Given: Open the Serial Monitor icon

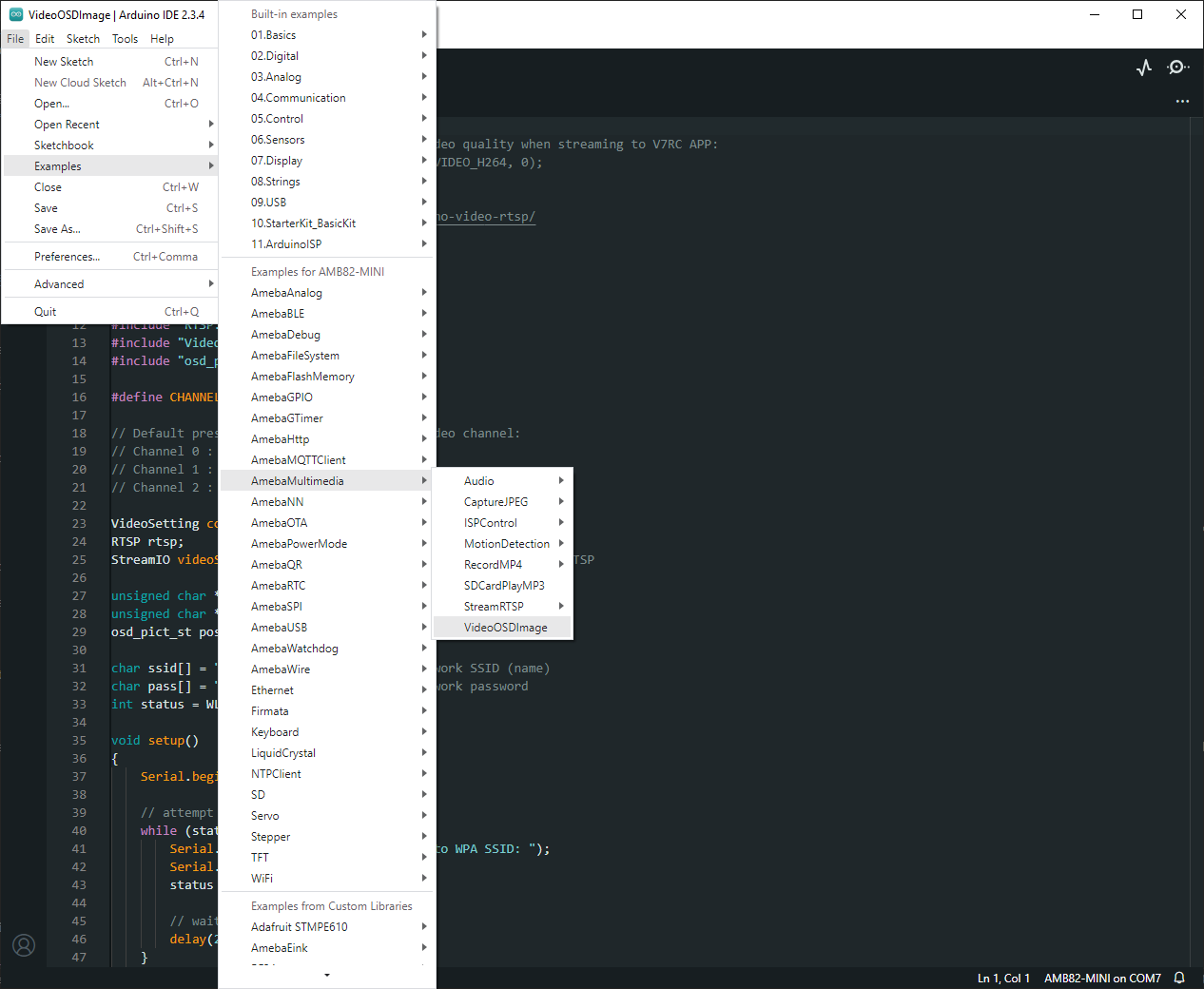Looking at the screenshot, I should [x=1178, y=68].
